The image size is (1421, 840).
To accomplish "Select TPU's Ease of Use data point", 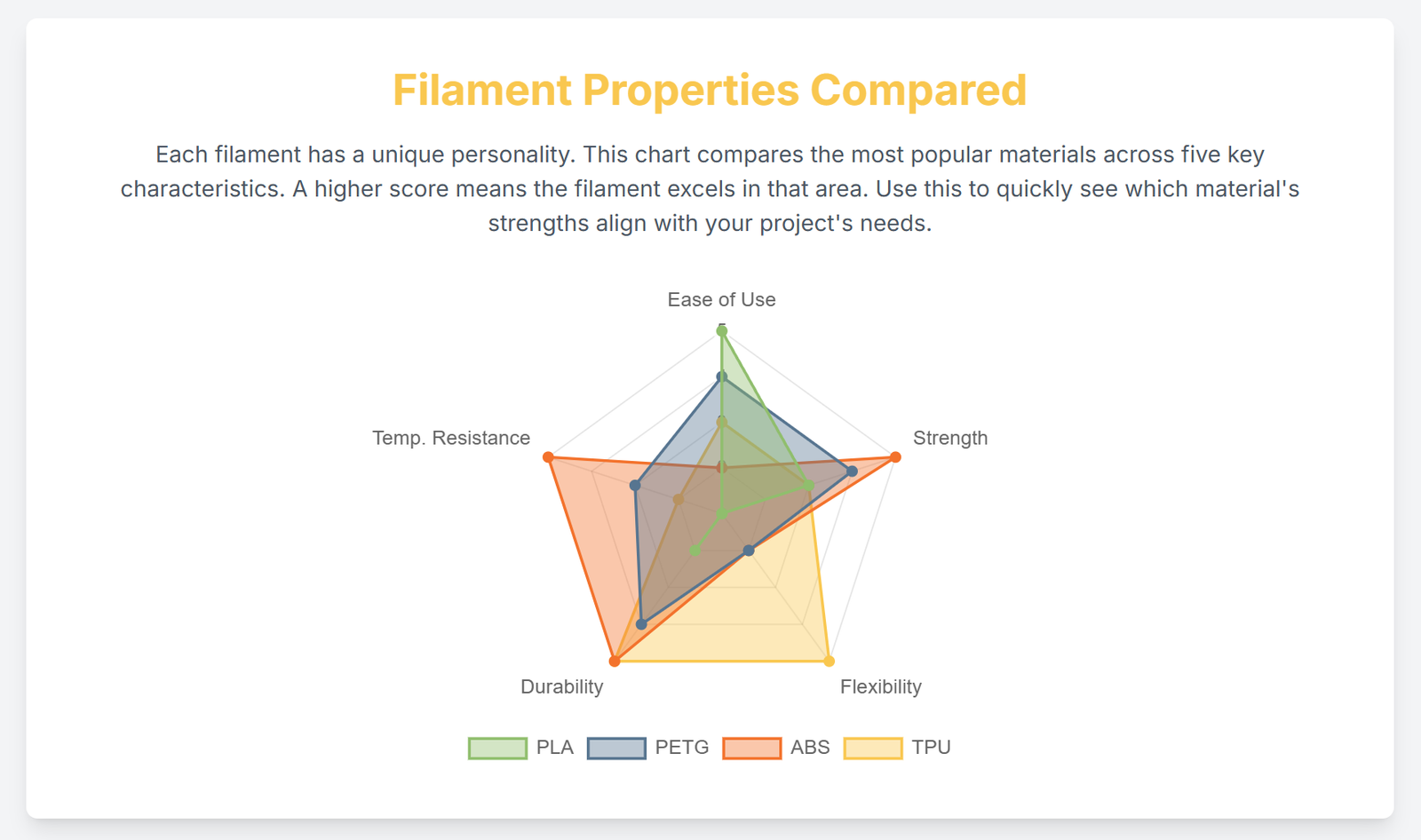I will point(722,422).
